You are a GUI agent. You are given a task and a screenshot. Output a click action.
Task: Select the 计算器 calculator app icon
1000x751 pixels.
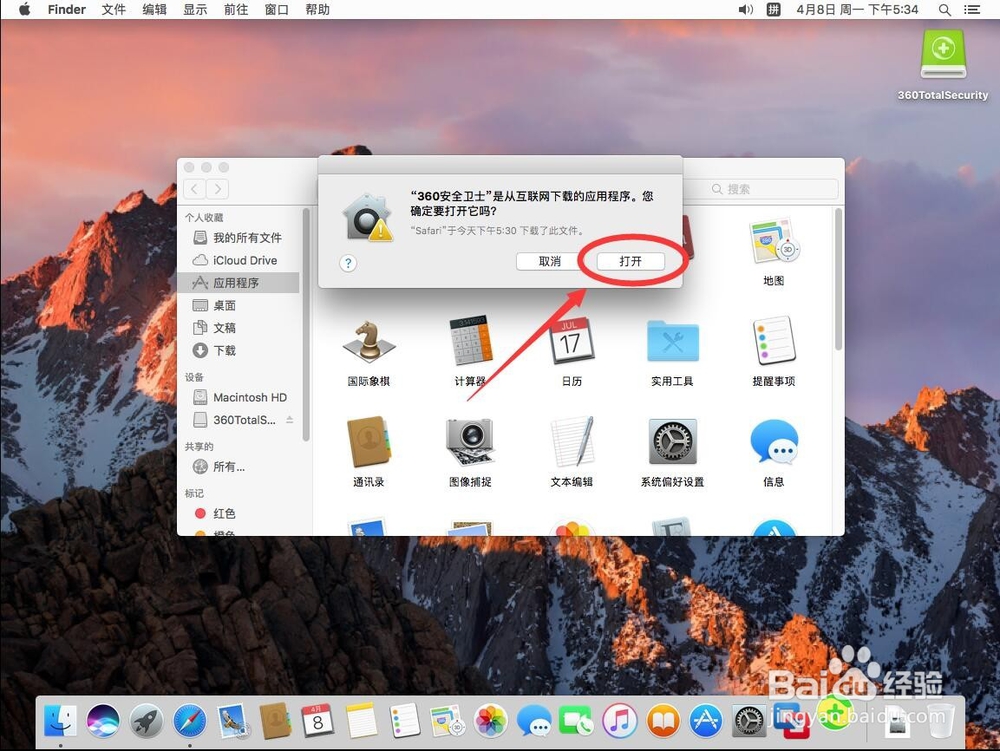tap(470, 342)
